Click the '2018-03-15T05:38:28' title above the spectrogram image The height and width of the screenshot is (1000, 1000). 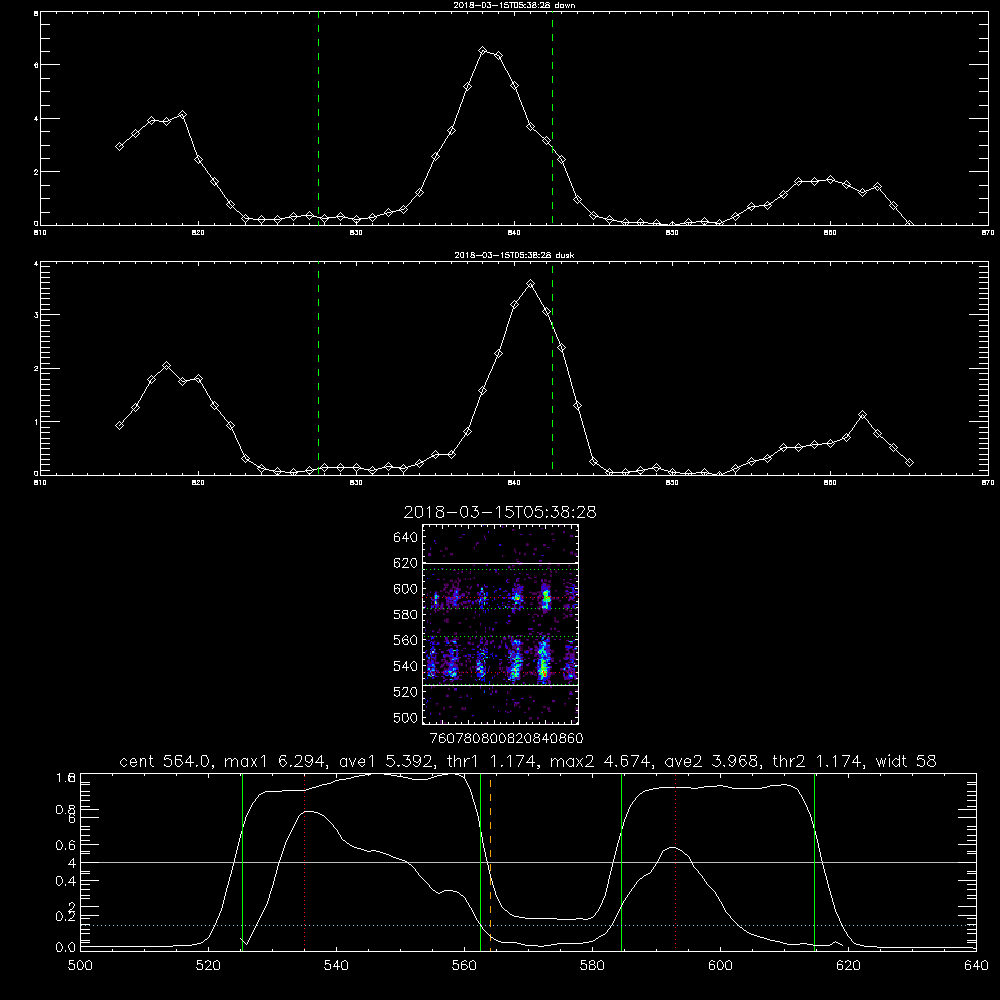click(500, 512)
